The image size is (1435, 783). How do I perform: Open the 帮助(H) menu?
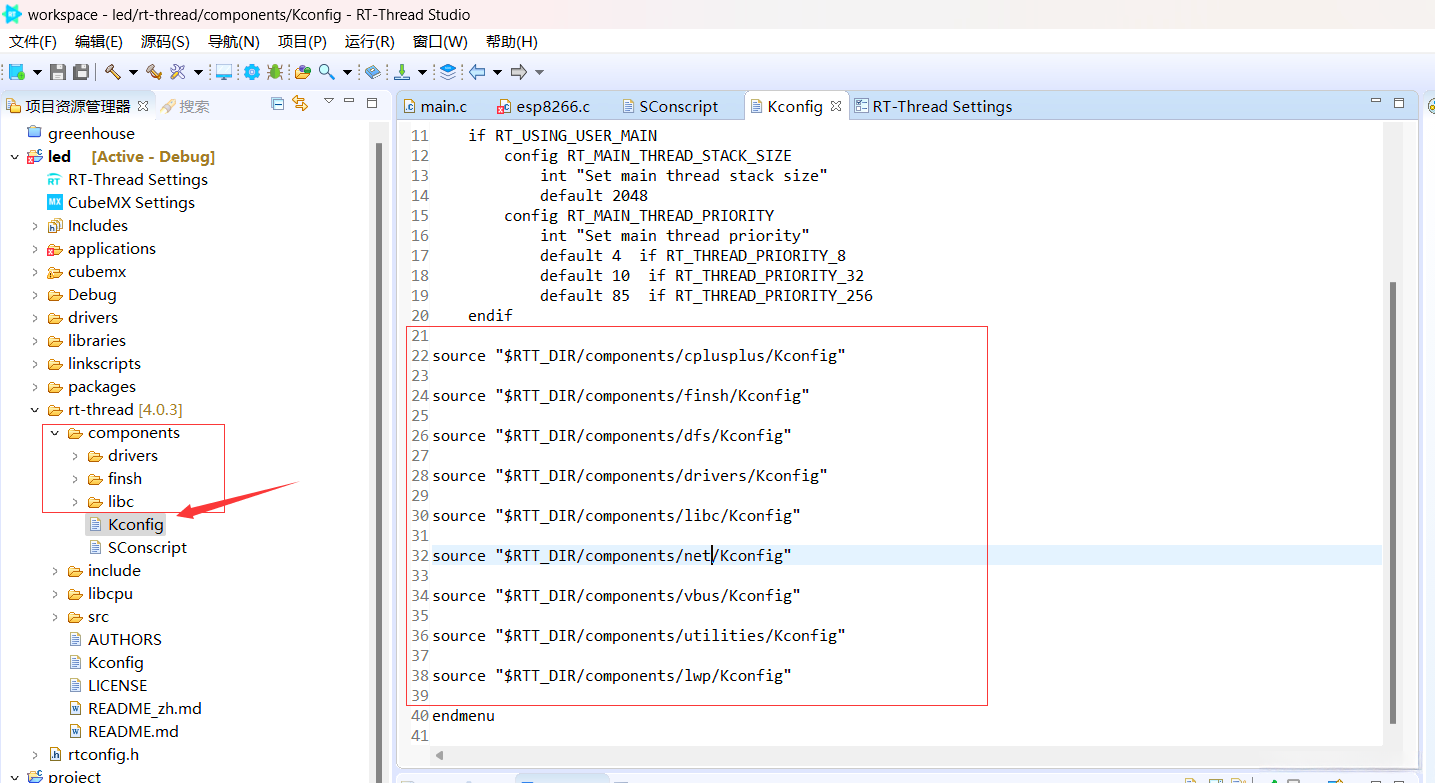(512, 41)
